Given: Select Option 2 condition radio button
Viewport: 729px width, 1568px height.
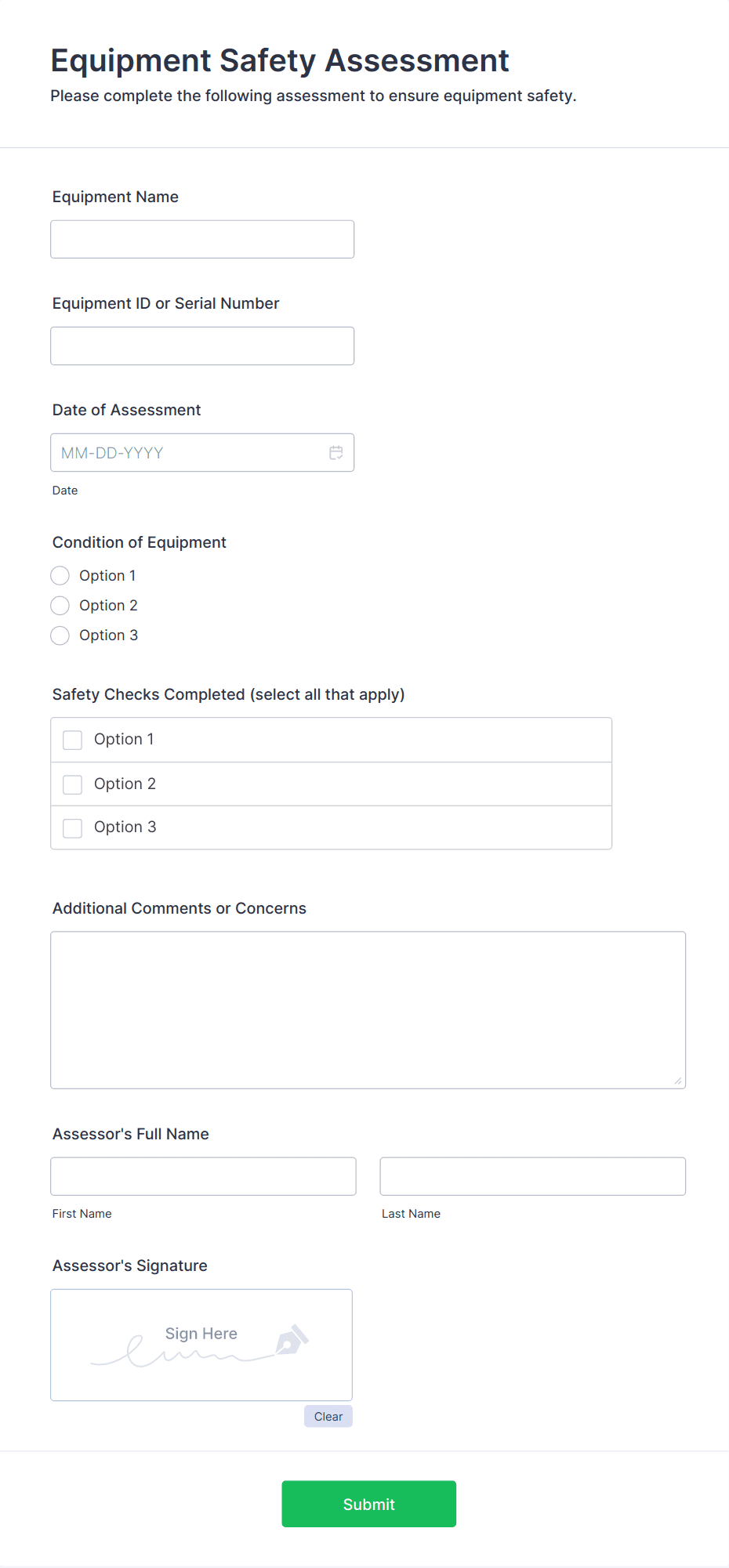Looking at the screenshot, I should (x=60, y=606).
